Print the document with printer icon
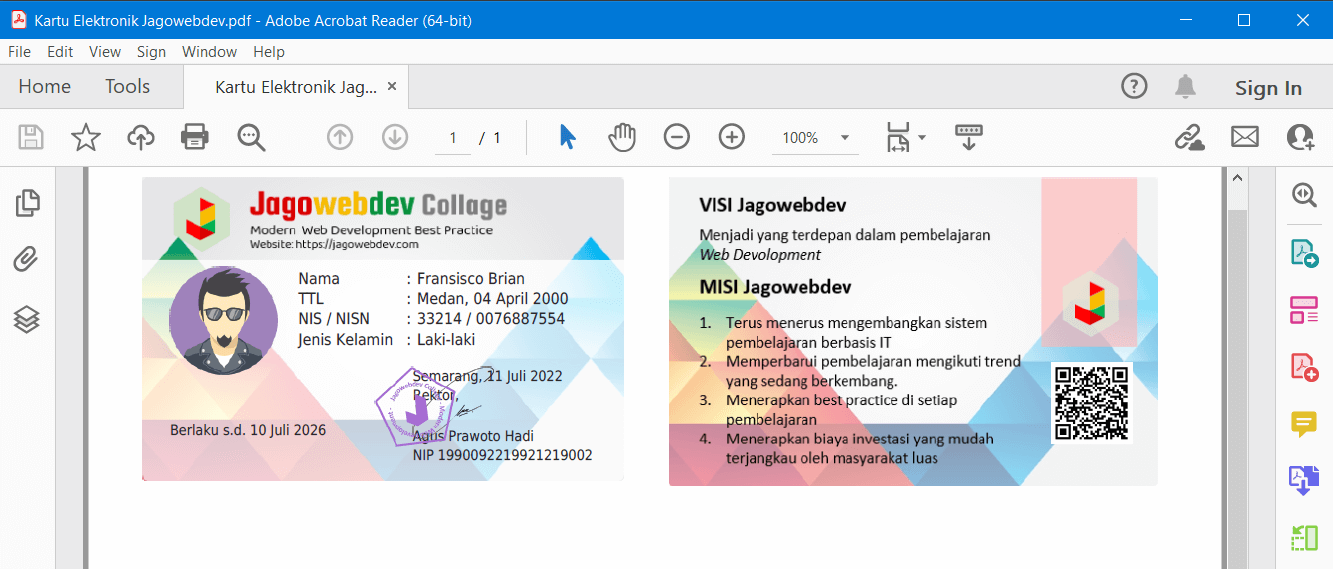 [x=195, y=137]
